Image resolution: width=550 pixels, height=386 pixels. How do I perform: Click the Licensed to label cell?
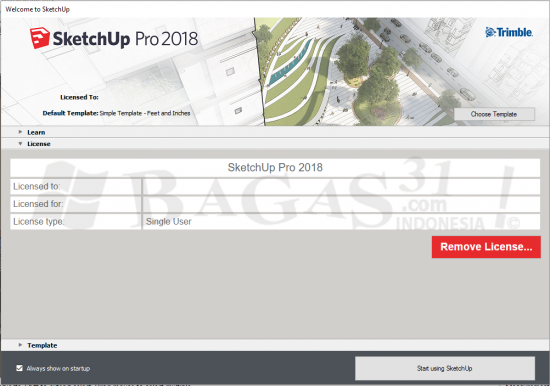pyautogui.click(x=75, y=187)
